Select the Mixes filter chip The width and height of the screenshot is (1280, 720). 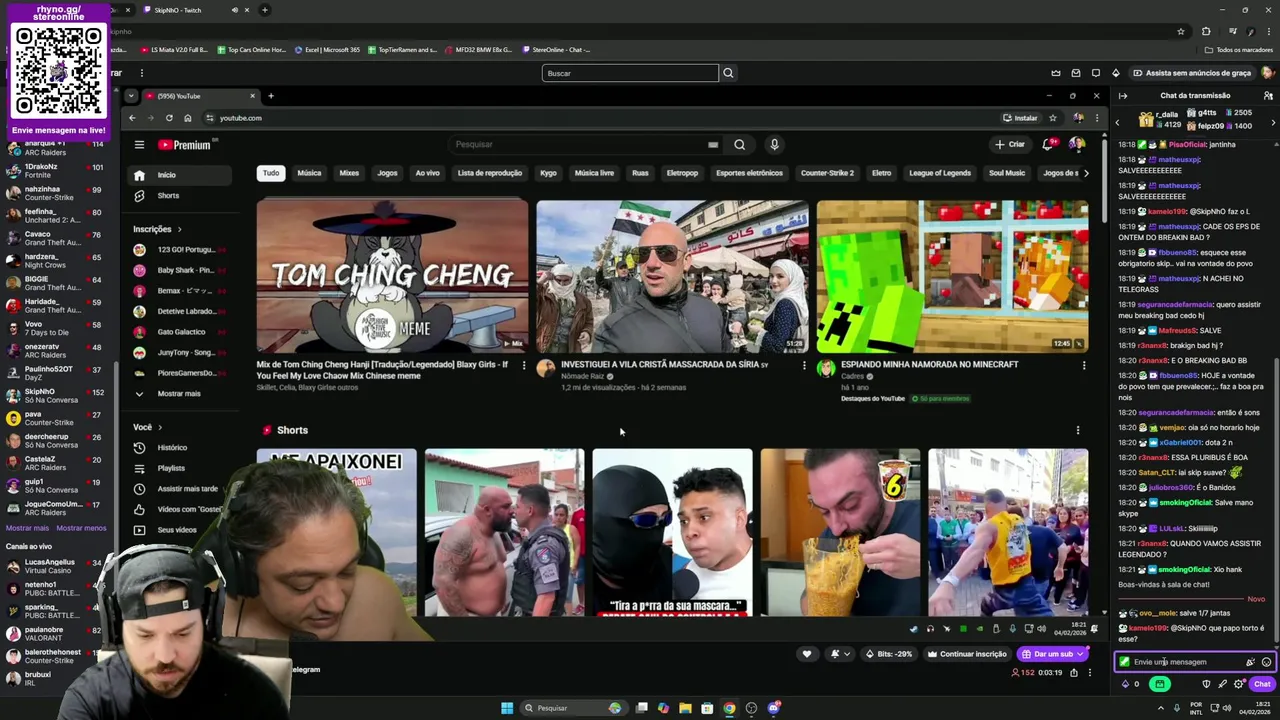tap(349, 173)
